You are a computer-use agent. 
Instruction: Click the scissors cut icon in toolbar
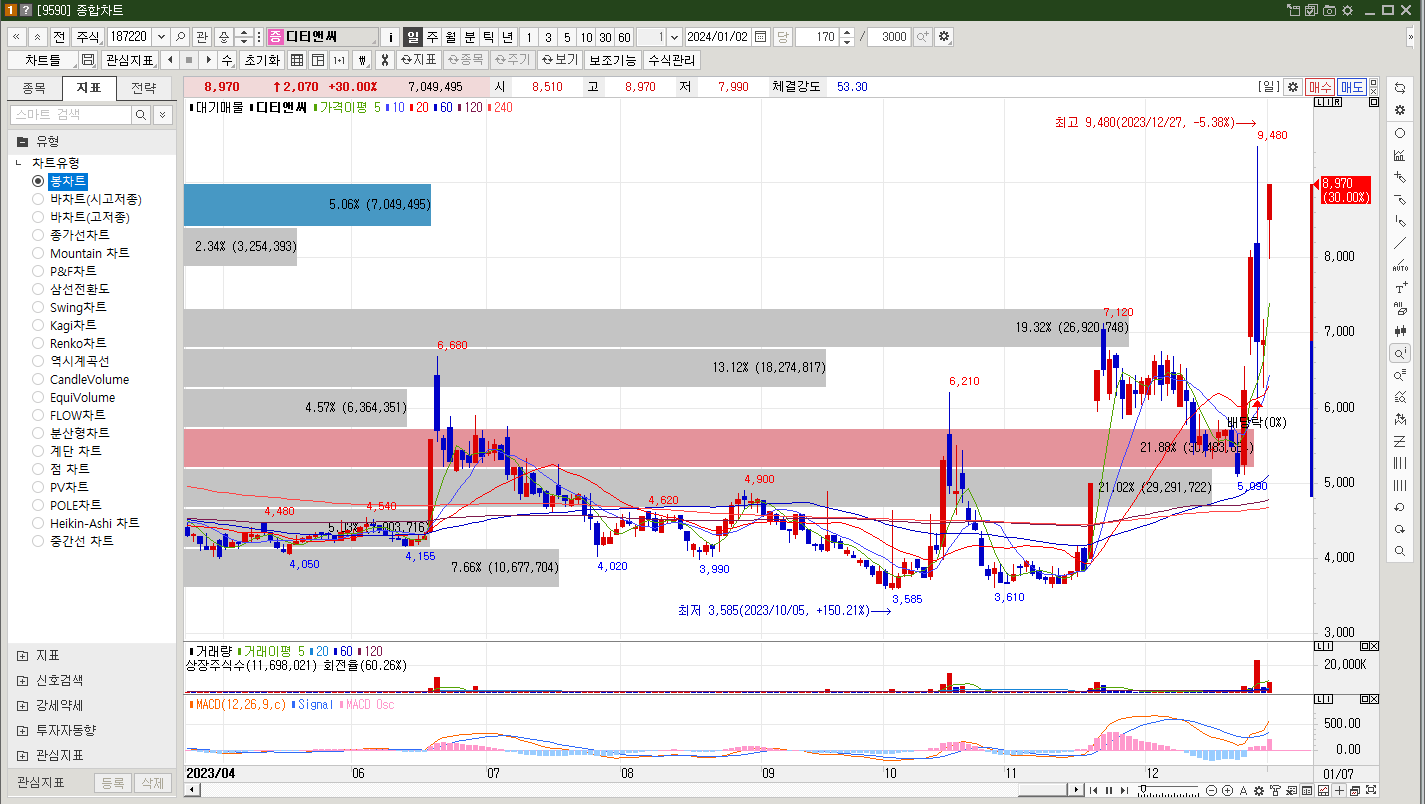383,60
